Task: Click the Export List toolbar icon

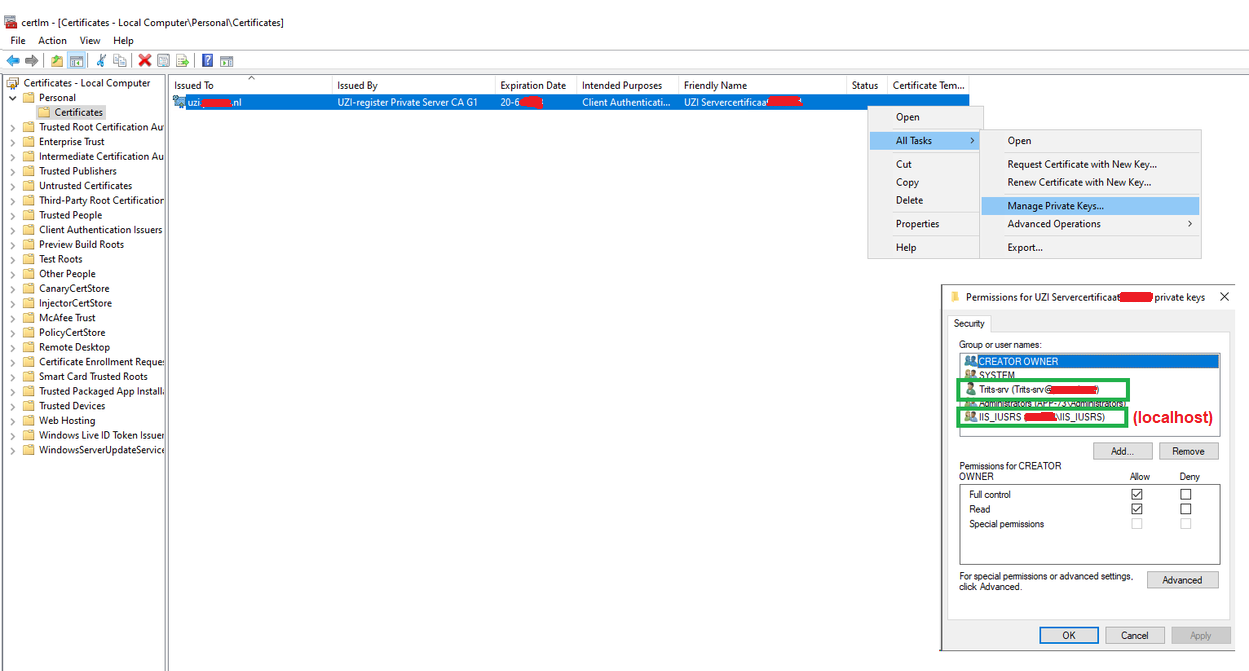Action: (182, 61)
